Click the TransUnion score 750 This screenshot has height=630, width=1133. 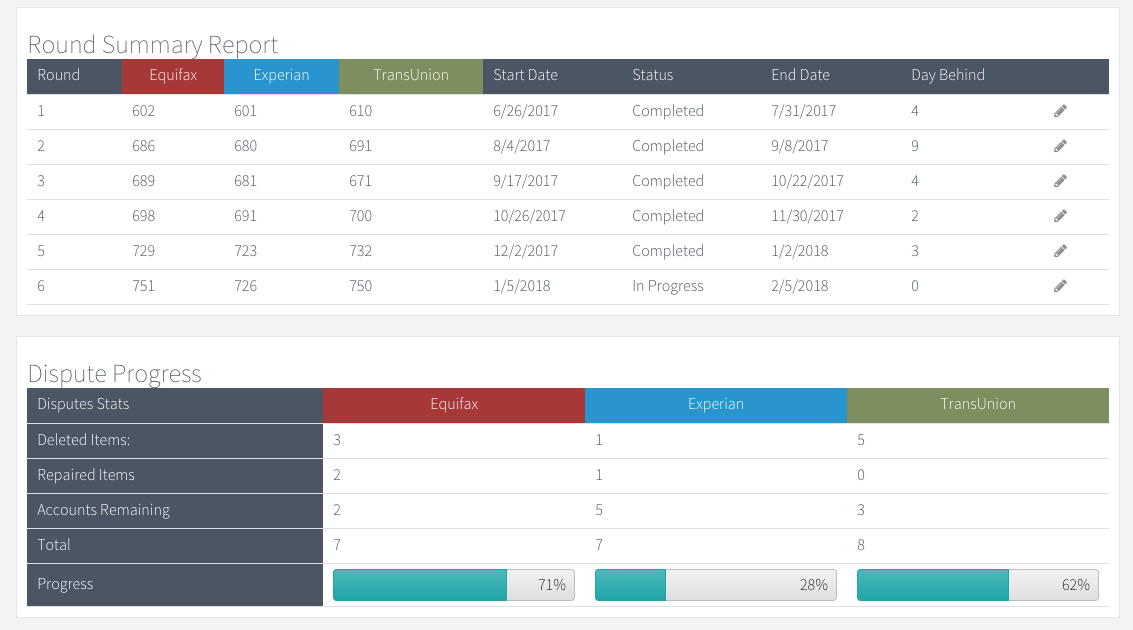click(x=361, y=286)
